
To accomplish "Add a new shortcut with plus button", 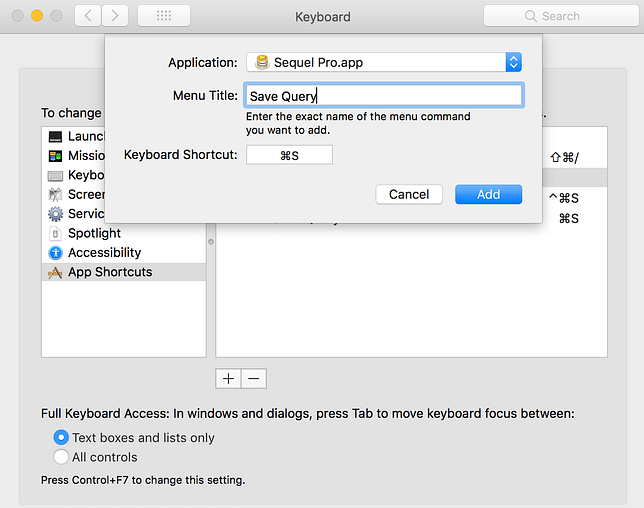I will point(228,378).
